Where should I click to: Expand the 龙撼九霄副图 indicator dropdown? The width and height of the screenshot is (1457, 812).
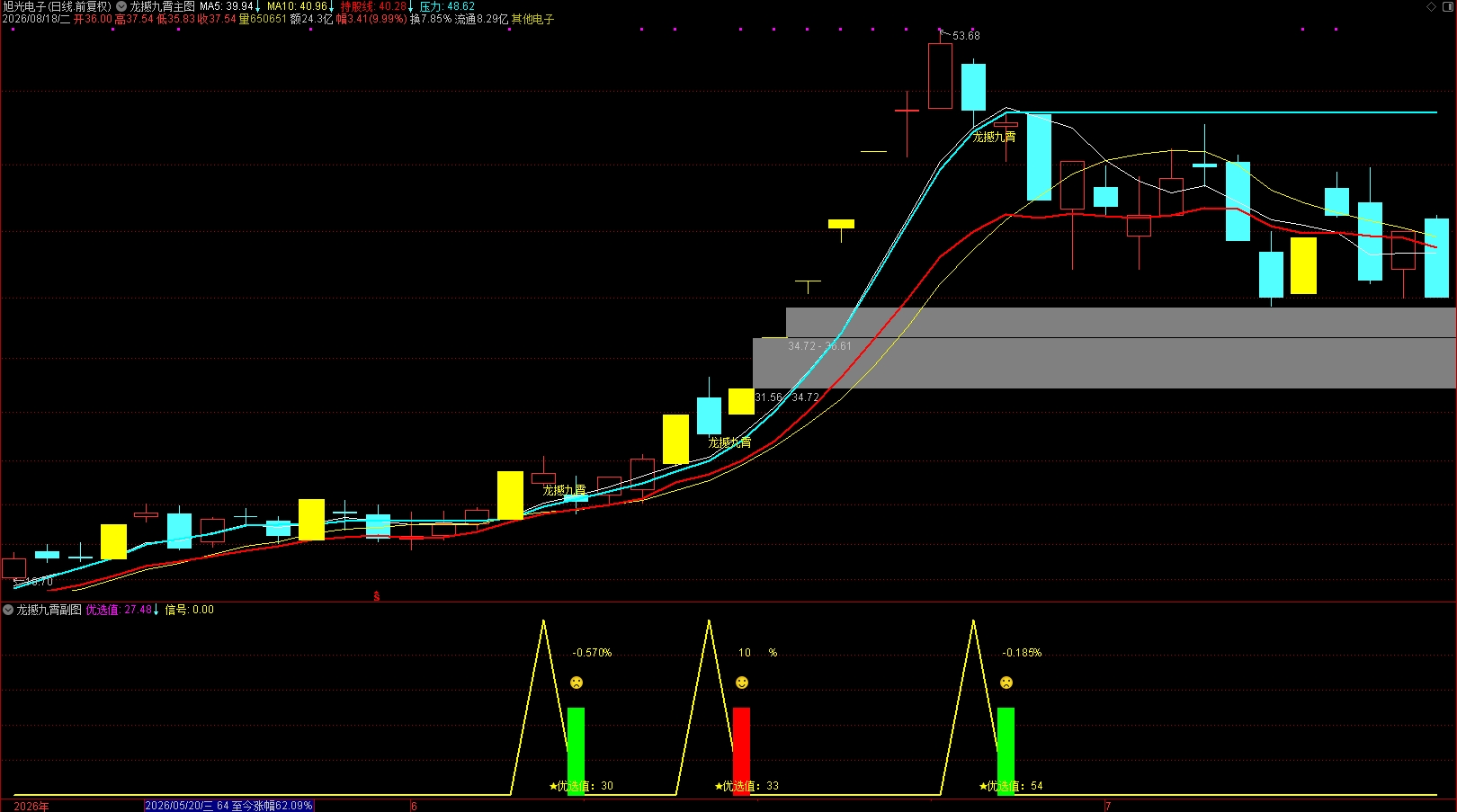click(8, 610)
